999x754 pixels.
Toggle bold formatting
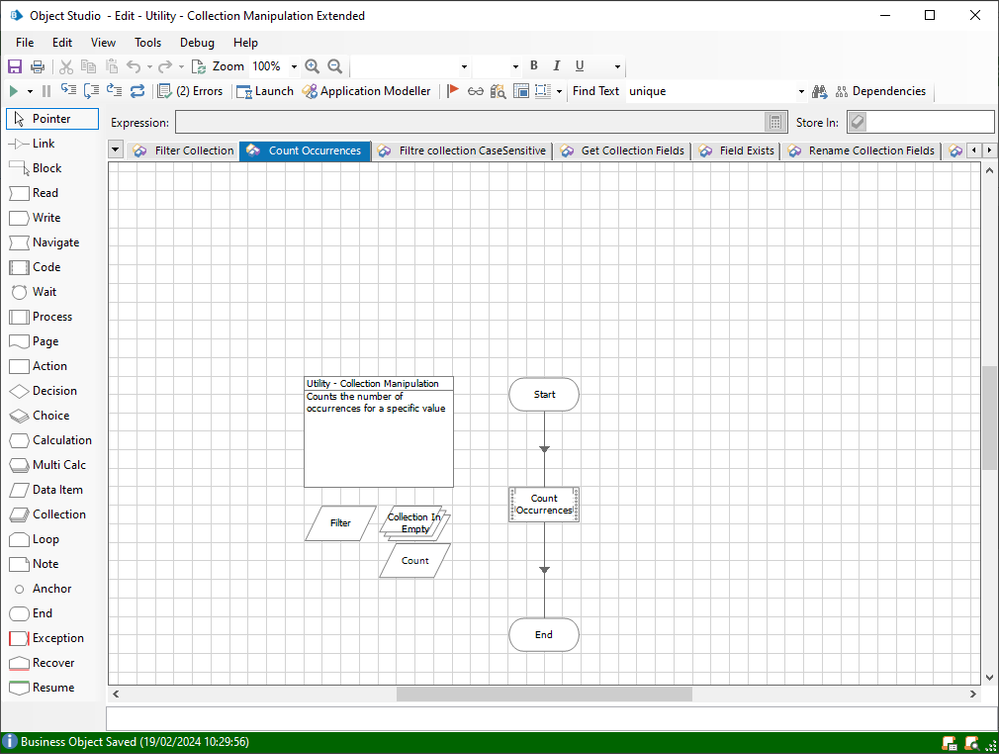[534, 66]
